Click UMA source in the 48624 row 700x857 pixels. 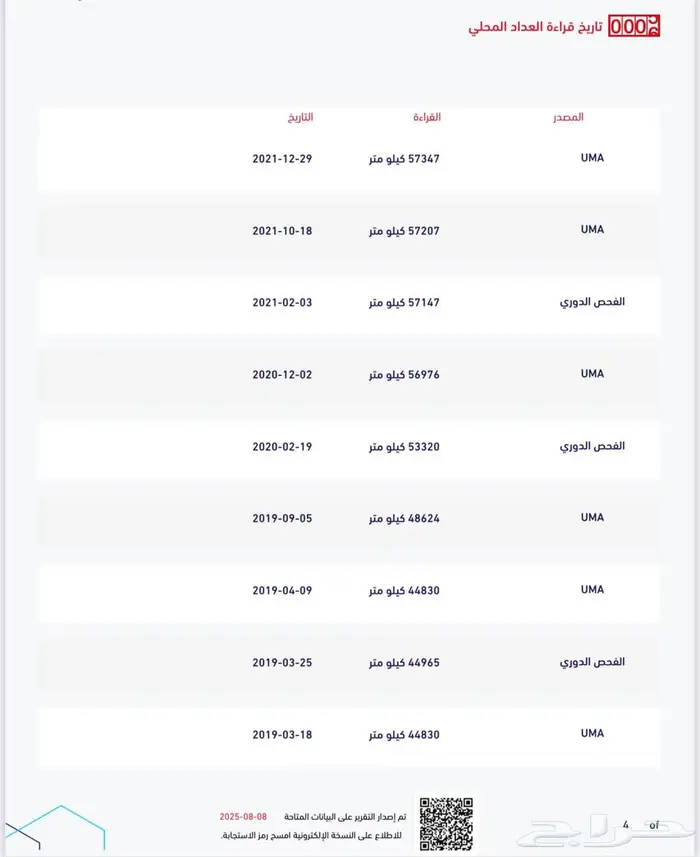tap(592, 518)
